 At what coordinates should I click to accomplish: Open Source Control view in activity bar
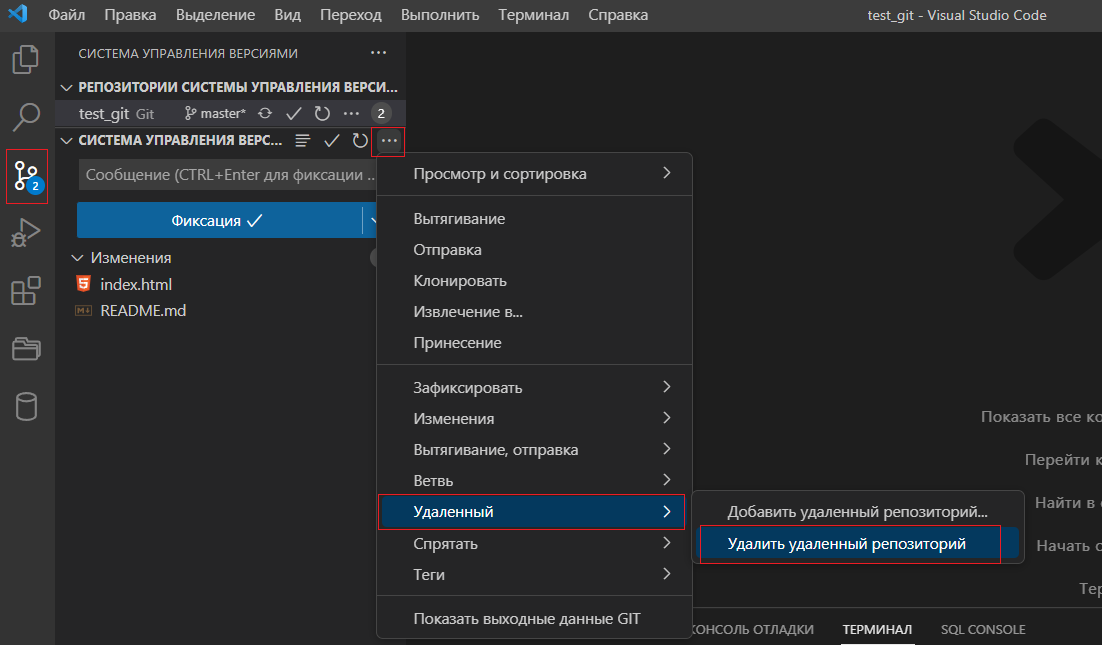click(x=27, y=176)
